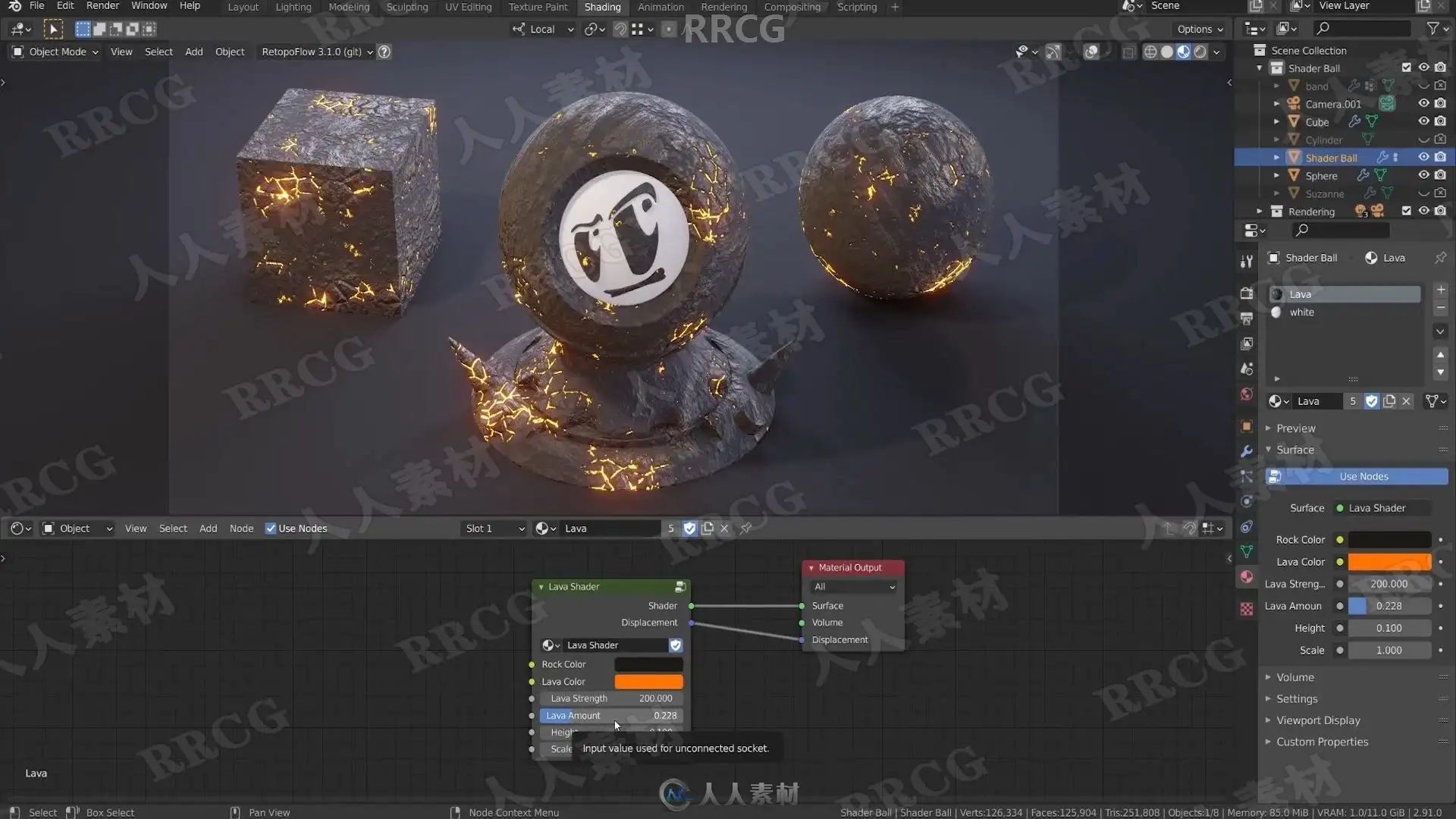Switch to the Compositing workspace tab
1456x819 pixels.
tap(792, 7)
